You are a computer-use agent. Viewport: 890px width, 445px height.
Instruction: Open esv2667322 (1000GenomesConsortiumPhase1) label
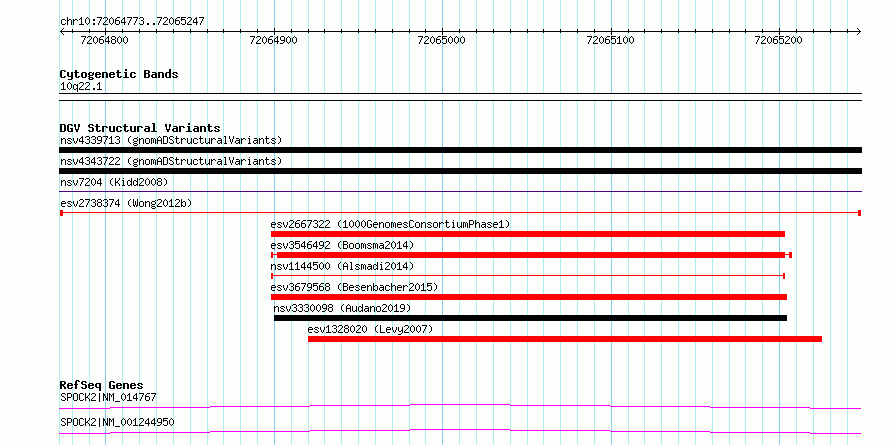click(x=391, y=224)
